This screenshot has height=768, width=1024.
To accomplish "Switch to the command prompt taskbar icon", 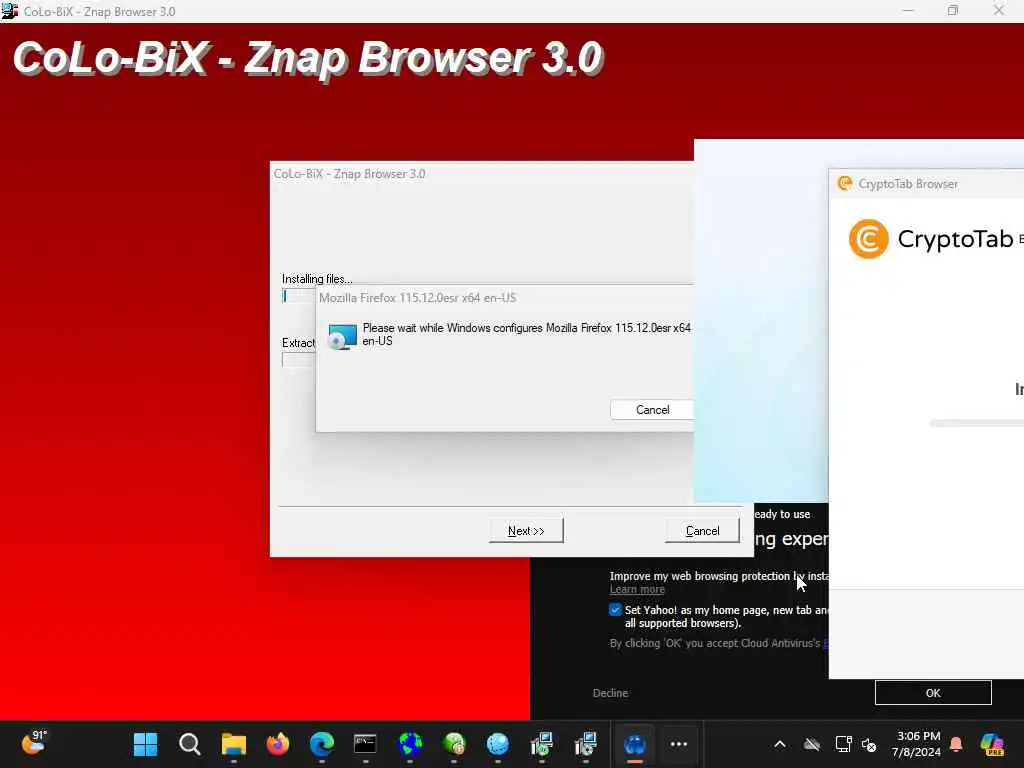I will [x=365, y=744].
